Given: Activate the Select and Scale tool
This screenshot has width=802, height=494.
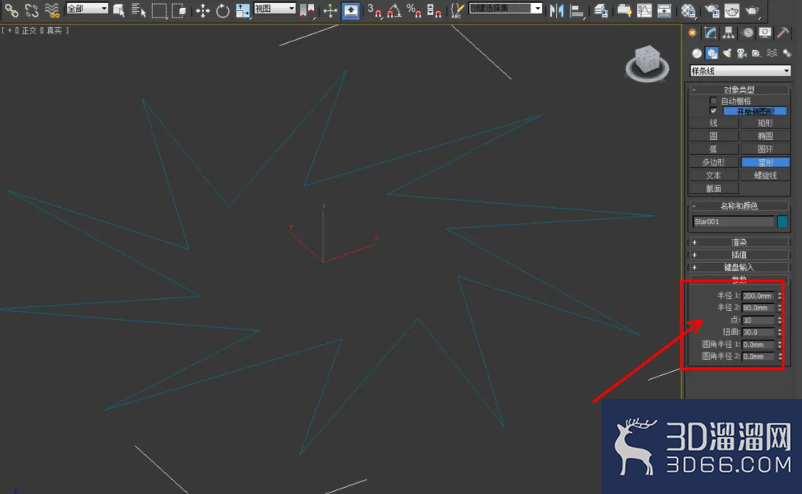Looking at the screenshot, I should click(x=242, y=10).
